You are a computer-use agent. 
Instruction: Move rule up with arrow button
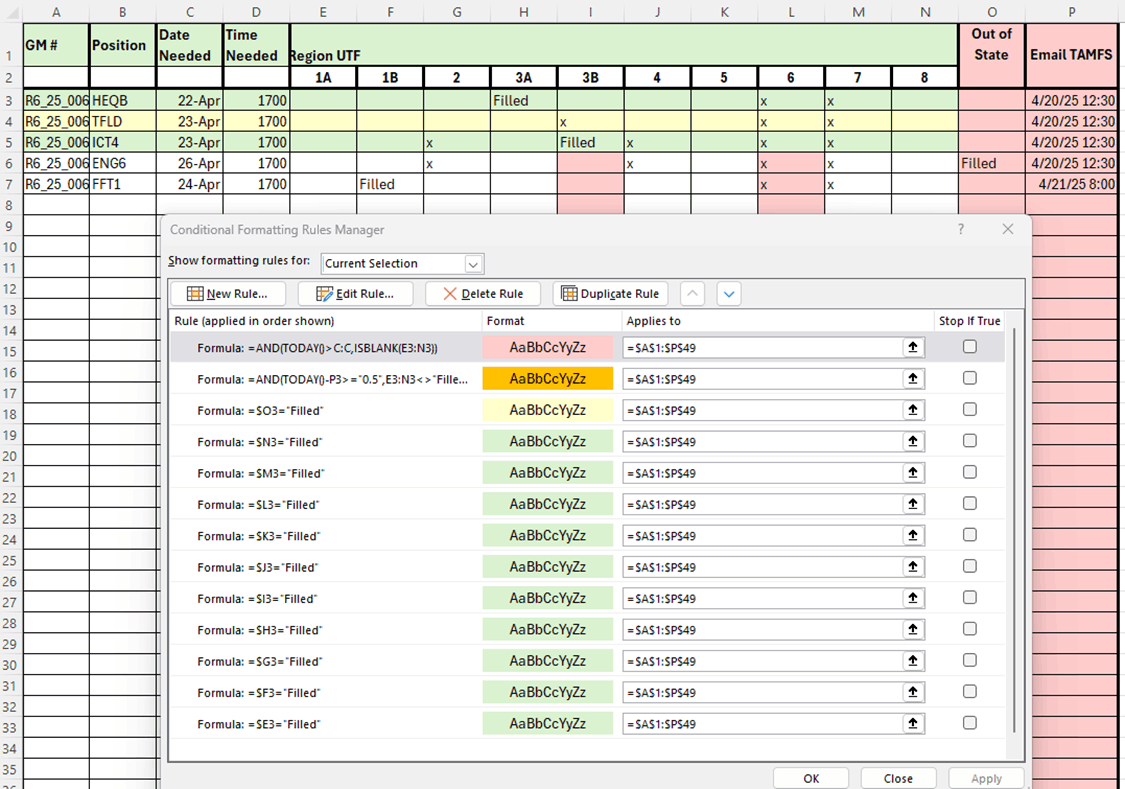click(x=692, y=293)
